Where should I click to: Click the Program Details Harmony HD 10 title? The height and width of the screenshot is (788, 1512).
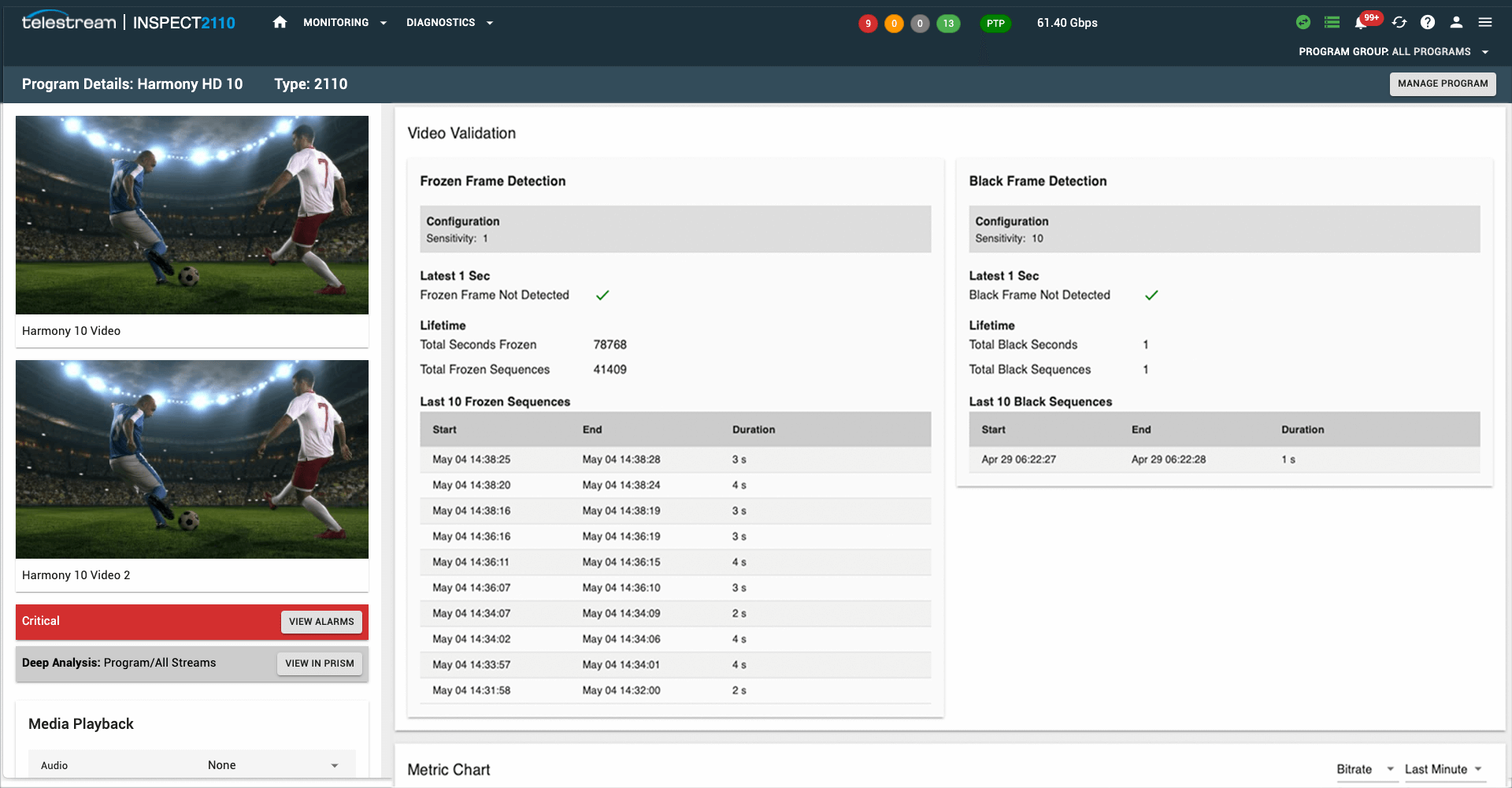(x=132, y=84)
